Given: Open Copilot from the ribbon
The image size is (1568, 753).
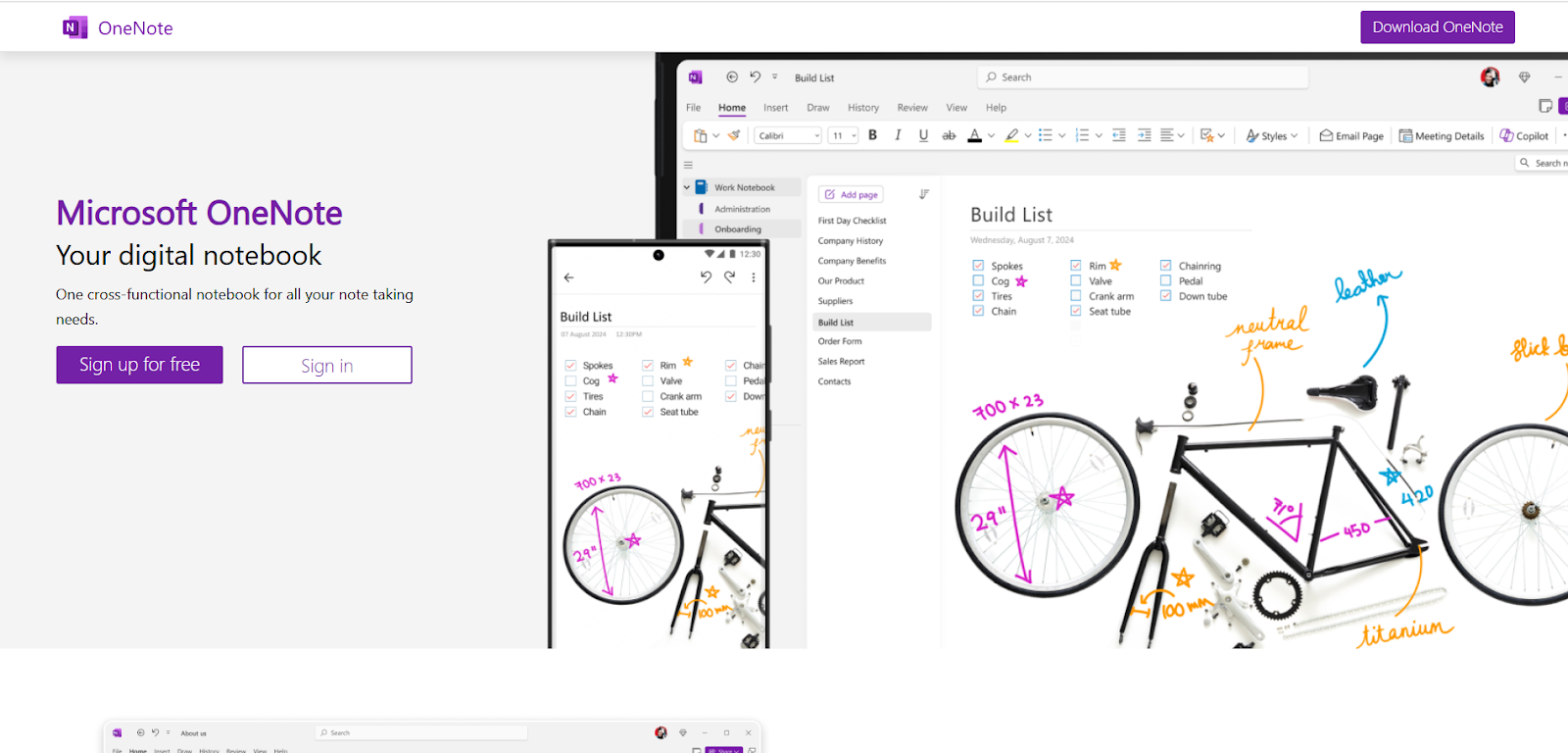Looking at the screenshot, I should coord(1524,135).
